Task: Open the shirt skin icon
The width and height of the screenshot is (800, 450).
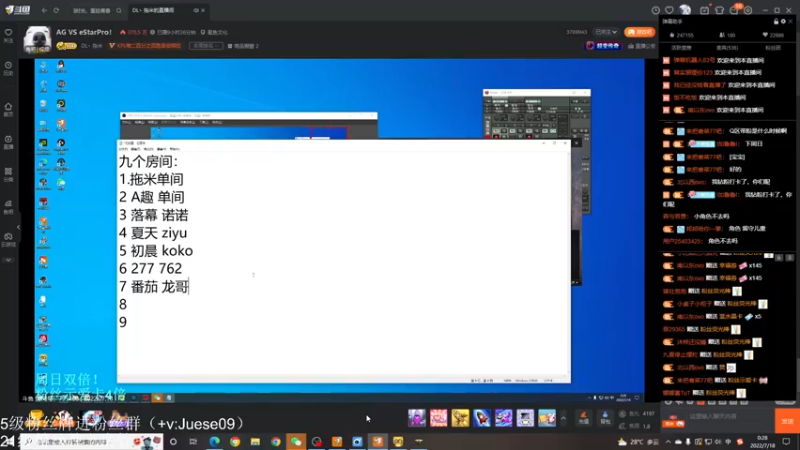Action: pos(719,10)
